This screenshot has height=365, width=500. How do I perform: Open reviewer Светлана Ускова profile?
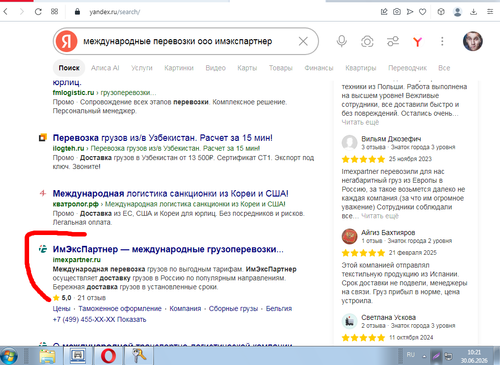pos(389,317)
